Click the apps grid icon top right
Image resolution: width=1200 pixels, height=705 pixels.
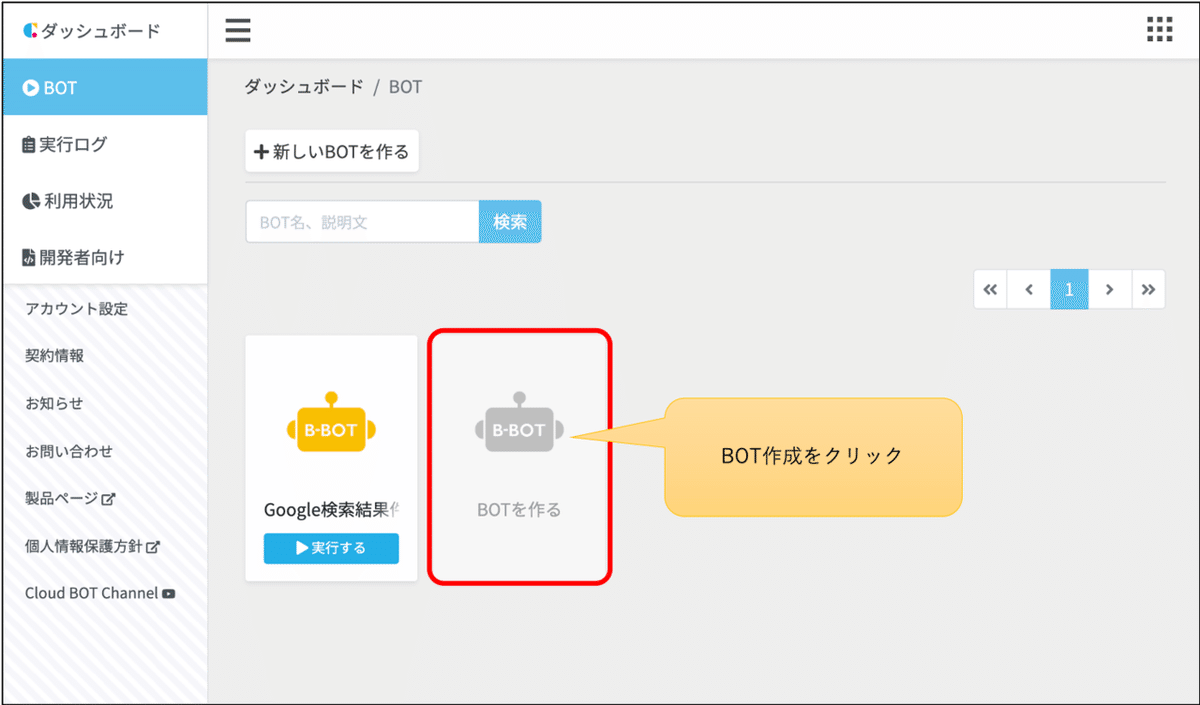pos(1159,29)
